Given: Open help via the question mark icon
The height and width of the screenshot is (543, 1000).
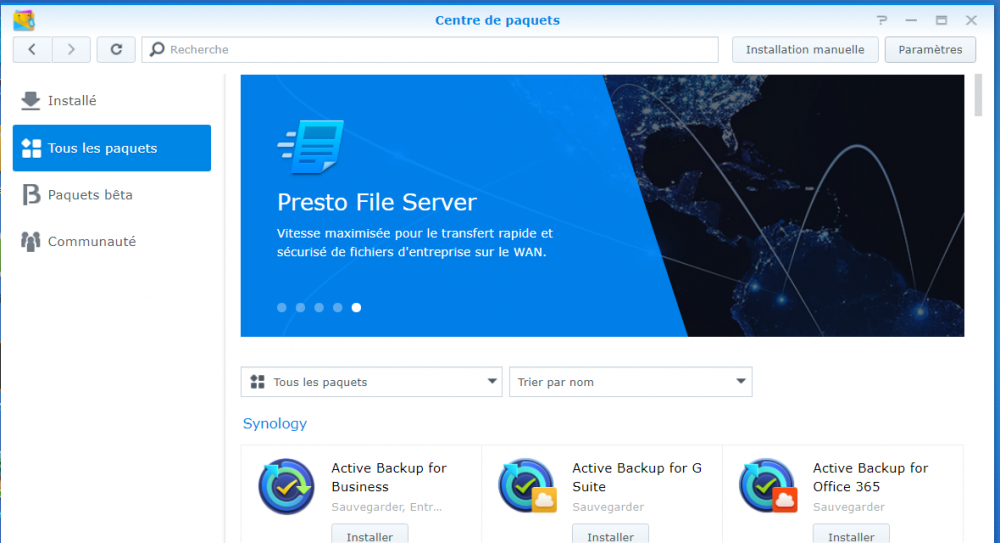Looking at the screenshot, I should [x=881, y=20].
